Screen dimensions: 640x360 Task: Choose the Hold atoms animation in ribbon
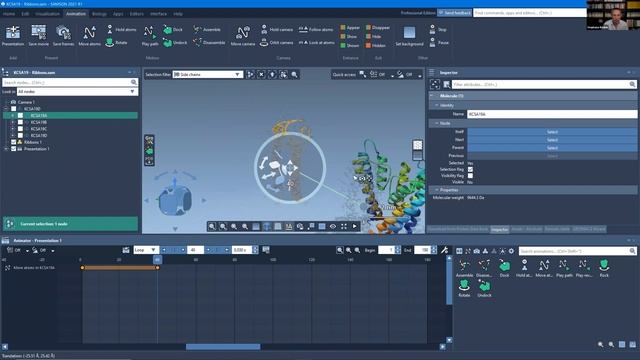point(121,29)
